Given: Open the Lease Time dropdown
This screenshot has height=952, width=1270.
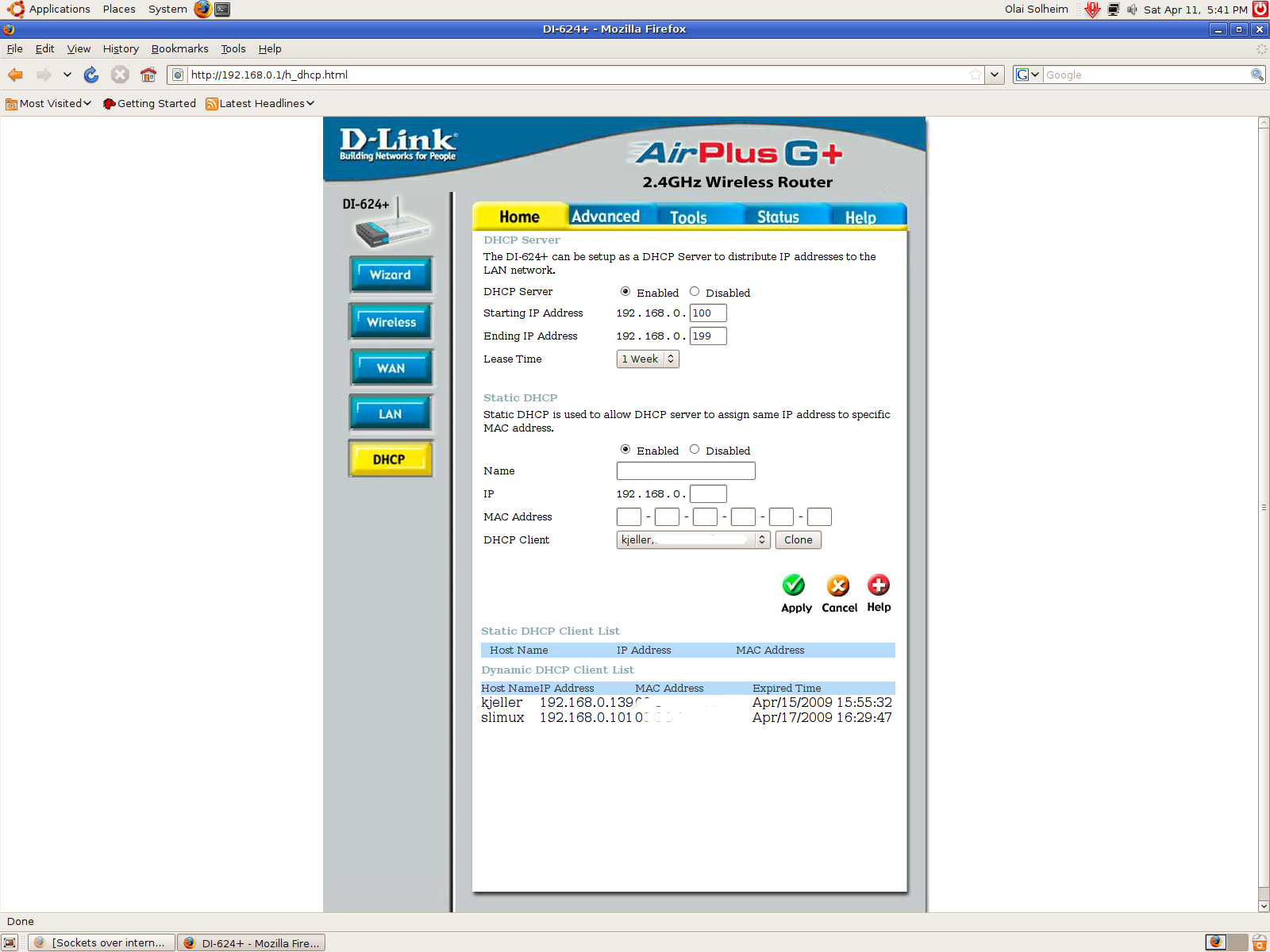Looking at the screenshot, I should tap(648, 359).
